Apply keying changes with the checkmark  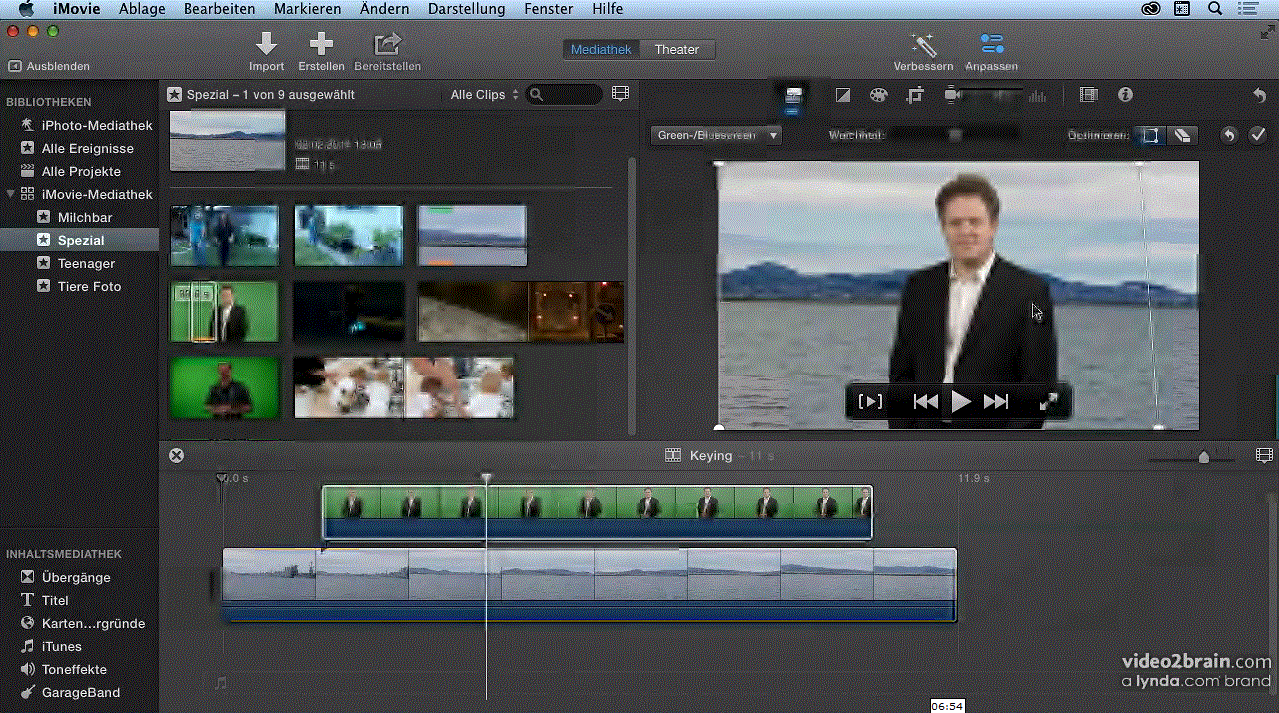(1258, 135)
